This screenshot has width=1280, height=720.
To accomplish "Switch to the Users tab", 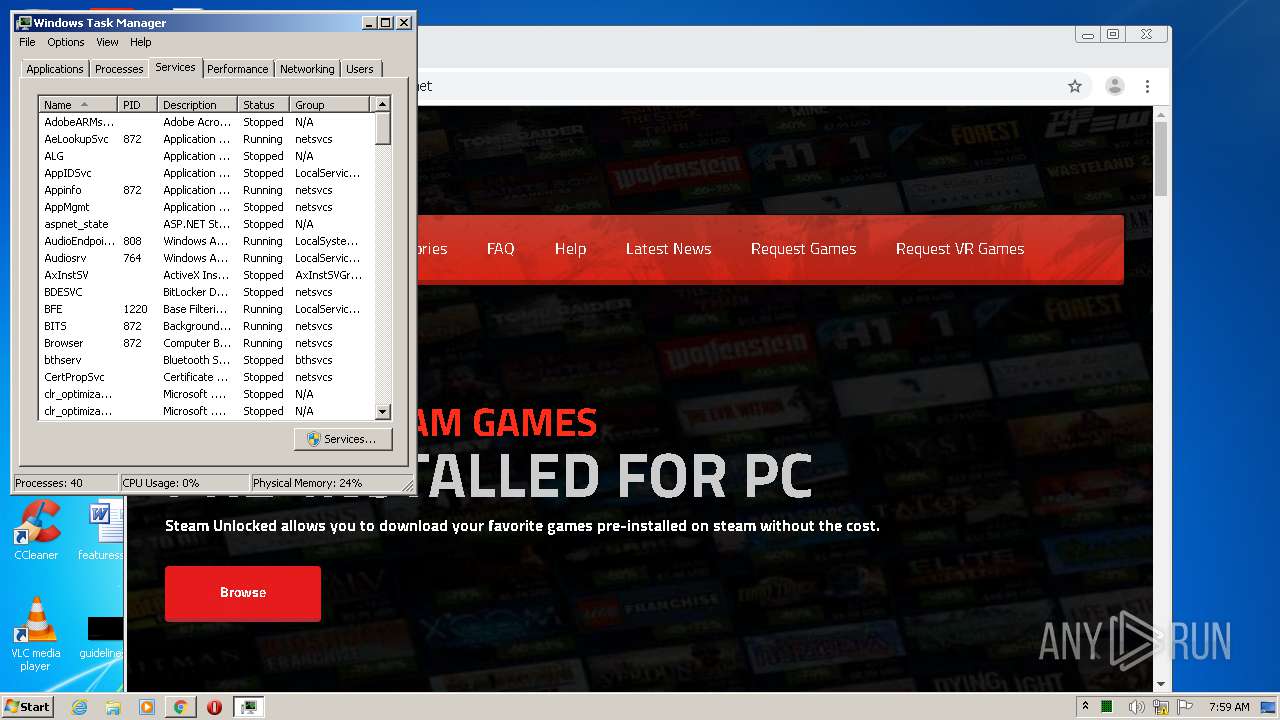I will (x=360, y=69).
